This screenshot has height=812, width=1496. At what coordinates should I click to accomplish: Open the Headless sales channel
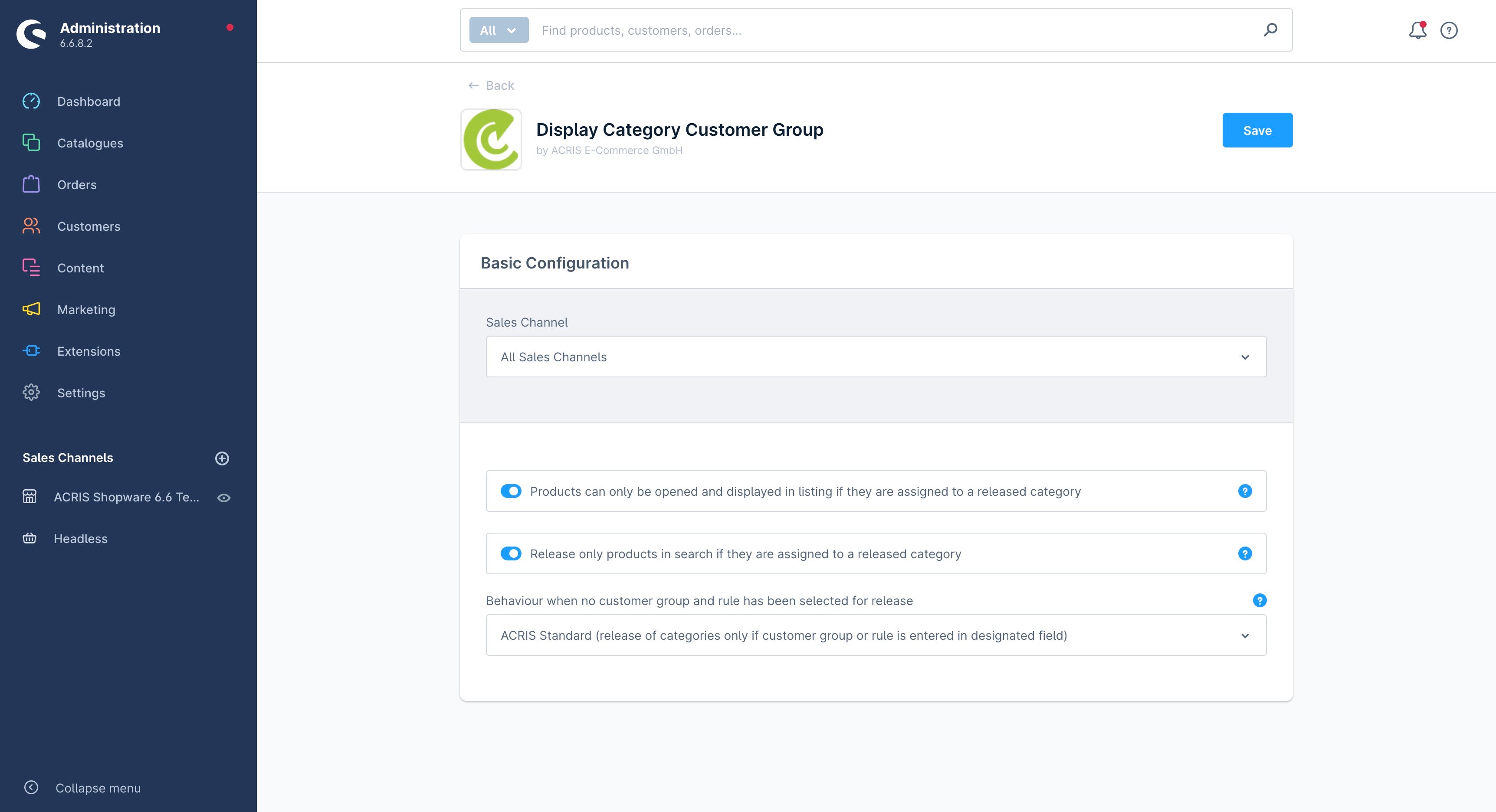tap(80, 539)
